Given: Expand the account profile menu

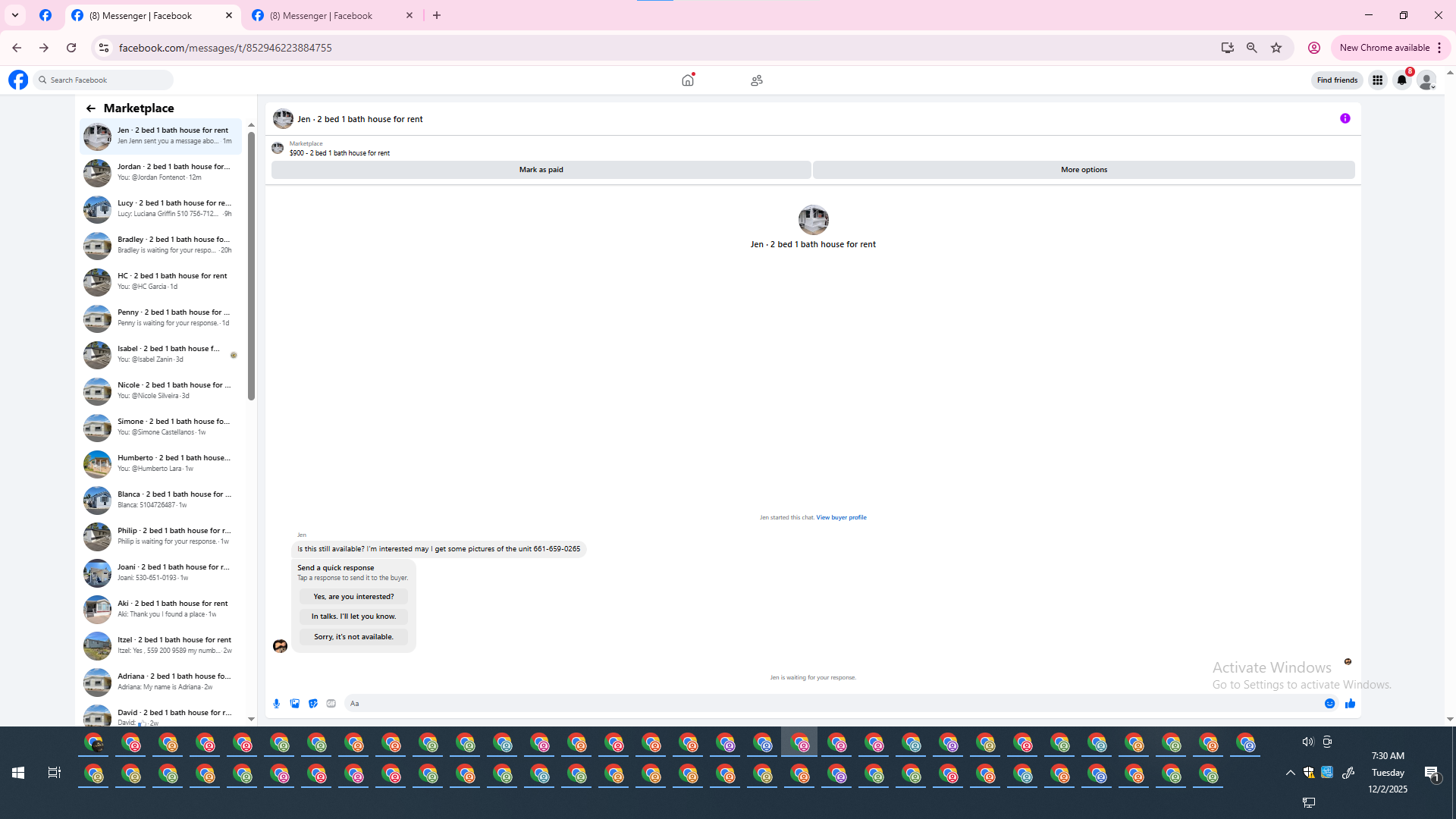Looking at the screenshot, I should click(1426, 80).
